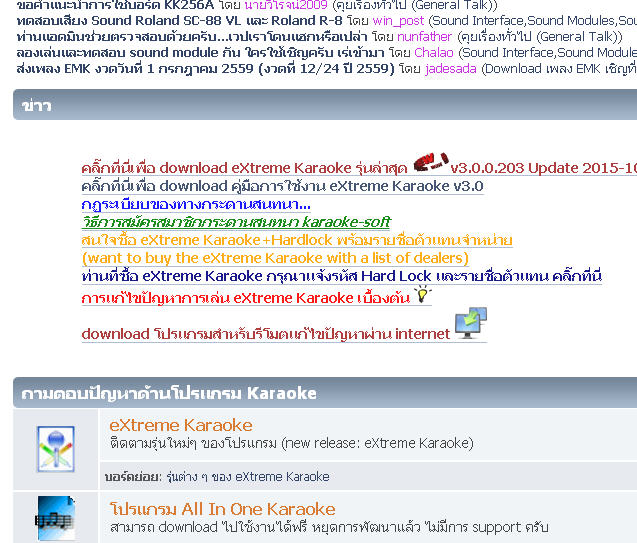Open the Hard Lock code registration link
Screen dimensions: 637x543
[x=341, y=276]
